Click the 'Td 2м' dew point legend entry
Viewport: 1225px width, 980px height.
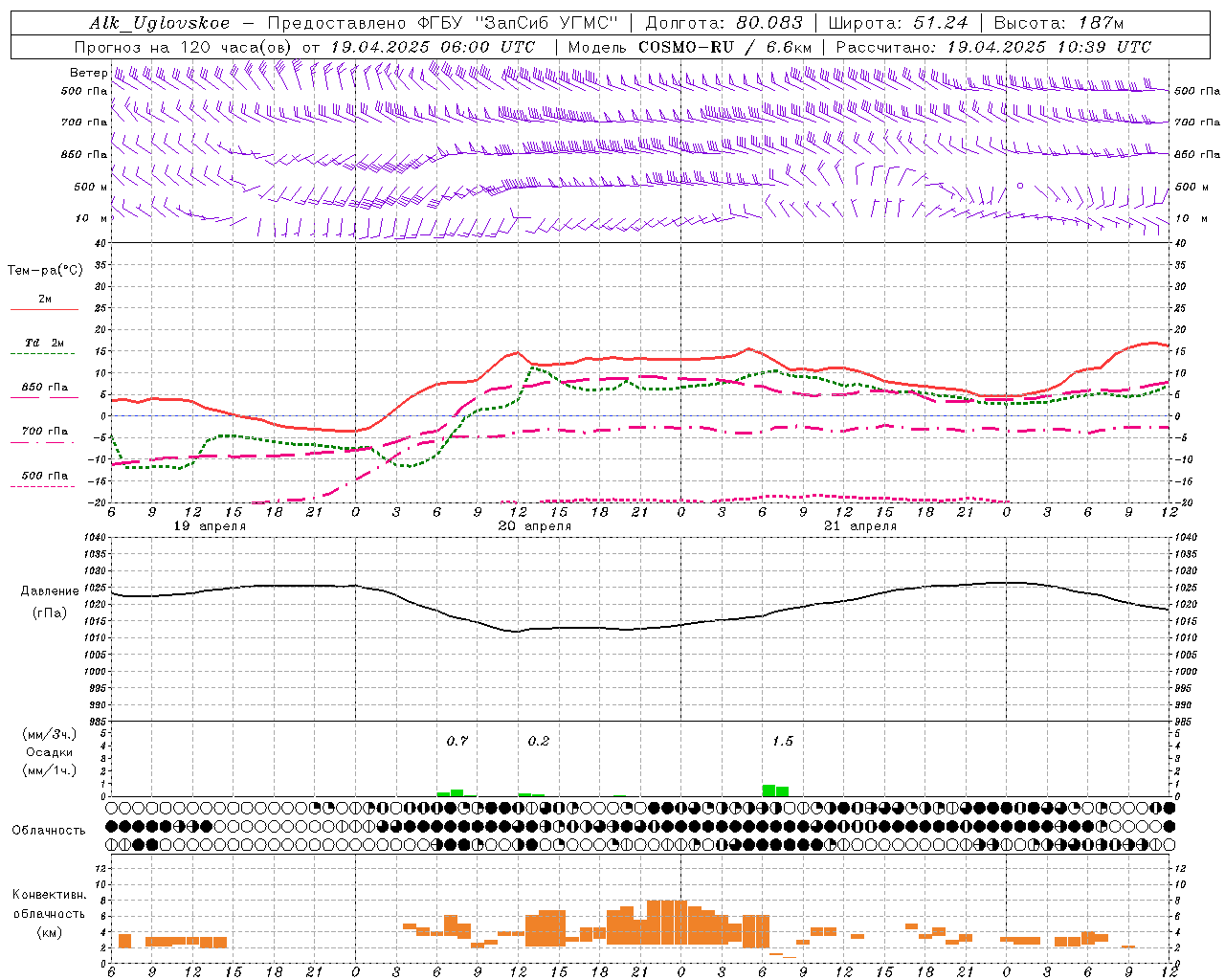pos(45,343)
